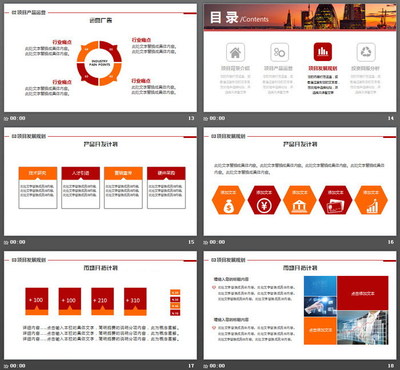
Task: Click the orange text block on slide 18
Action: (320, 330)
